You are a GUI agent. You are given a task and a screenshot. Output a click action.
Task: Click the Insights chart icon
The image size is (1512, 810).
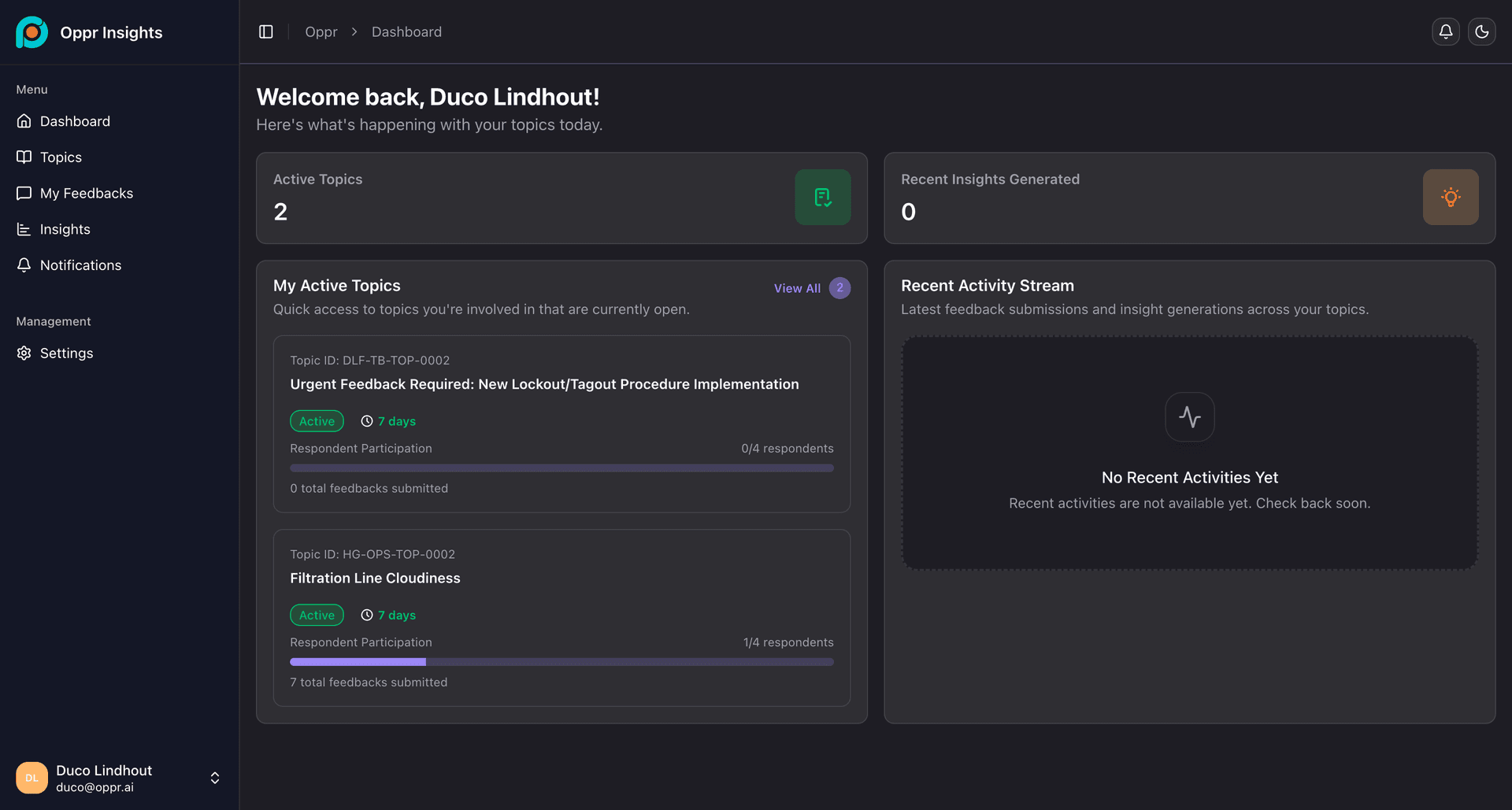point(24,229)
